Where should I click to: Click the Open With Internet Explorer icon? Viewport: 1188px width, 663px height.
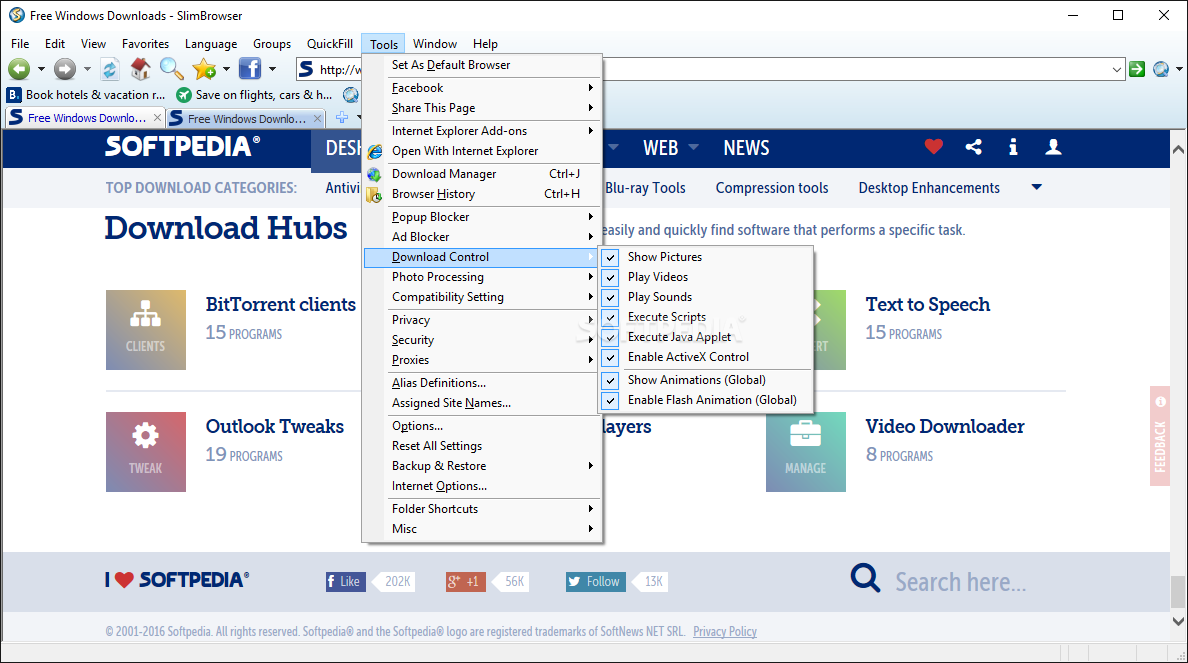pyautogui.click(x=374, y=152)
